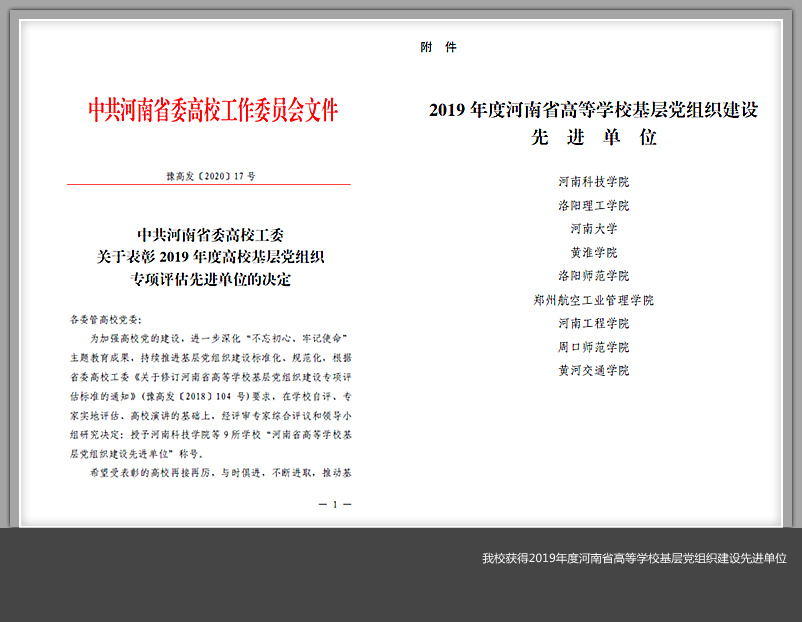Select 洛阳理工学院 in the list
The image size is (802, 622).
[x=593, y=205]
